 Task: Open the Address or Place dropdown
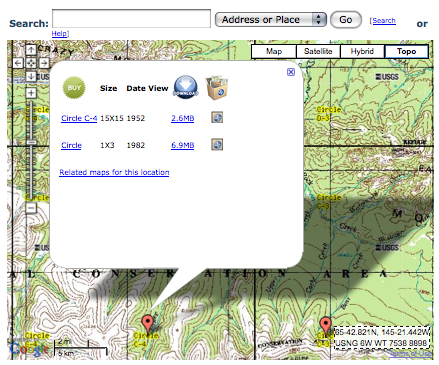[x=271, y=20]
